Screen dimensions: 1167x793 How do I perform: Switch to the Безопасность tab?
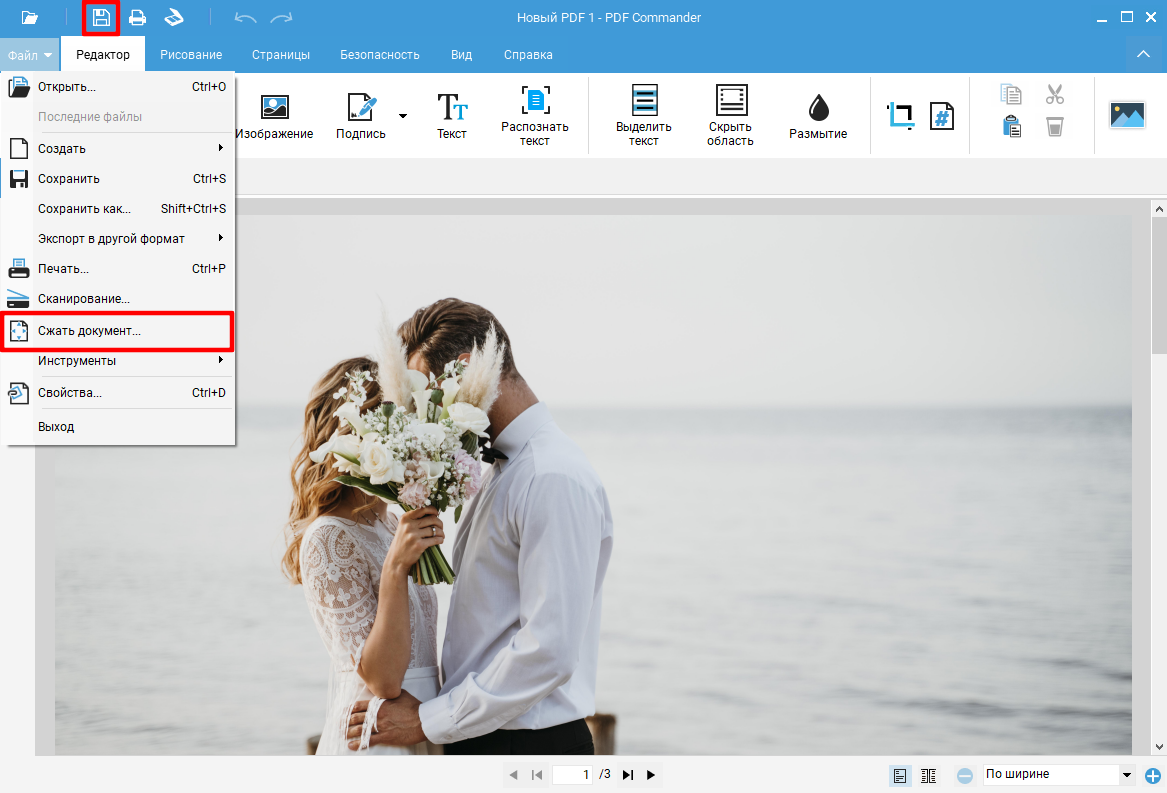379,55
